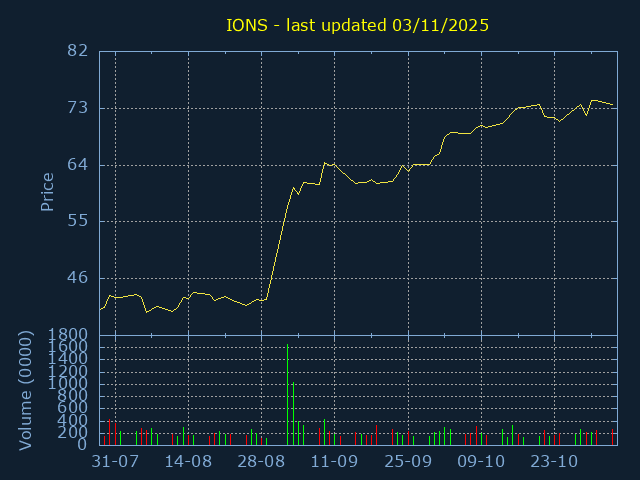The image size is (640, 480).
Task: Click the last red volume bar at right edge
Action: [x=612, y=437]
